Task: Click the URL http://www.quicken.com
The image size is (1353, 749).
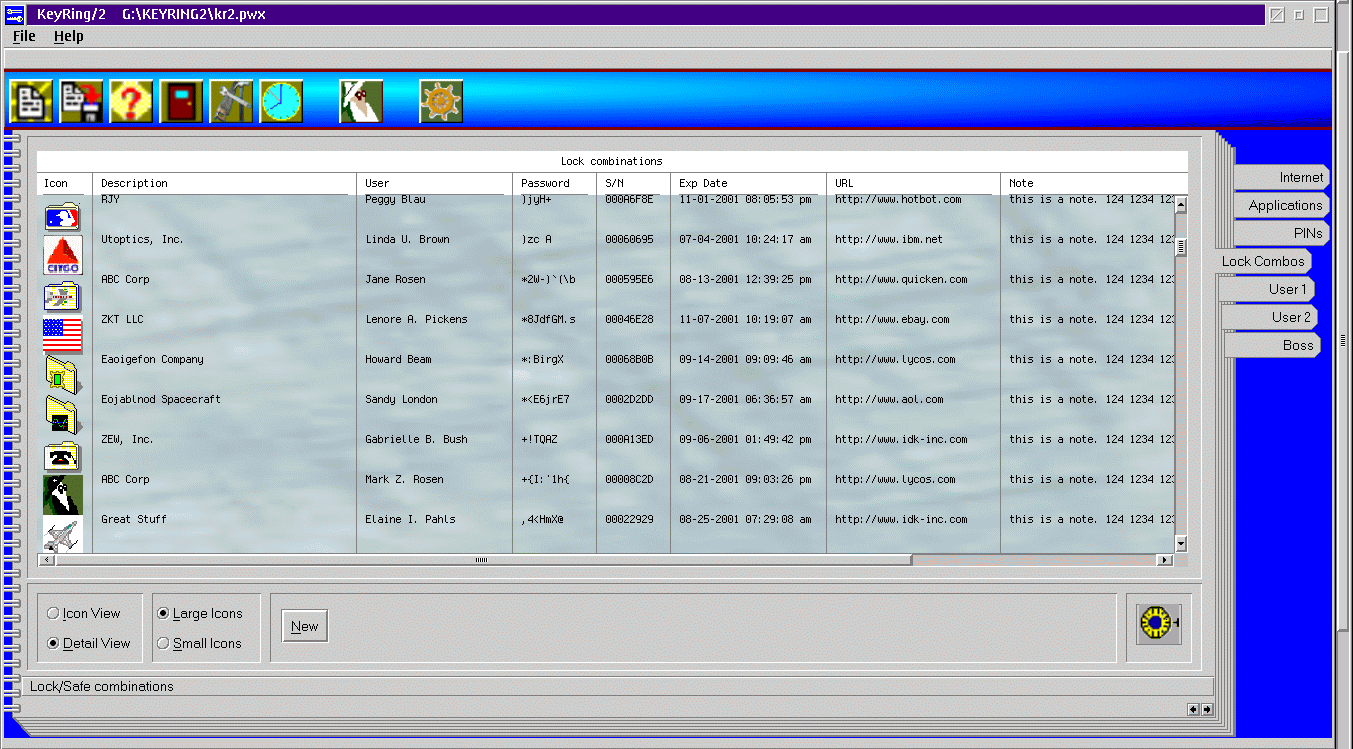Action: tap(901, 280)
